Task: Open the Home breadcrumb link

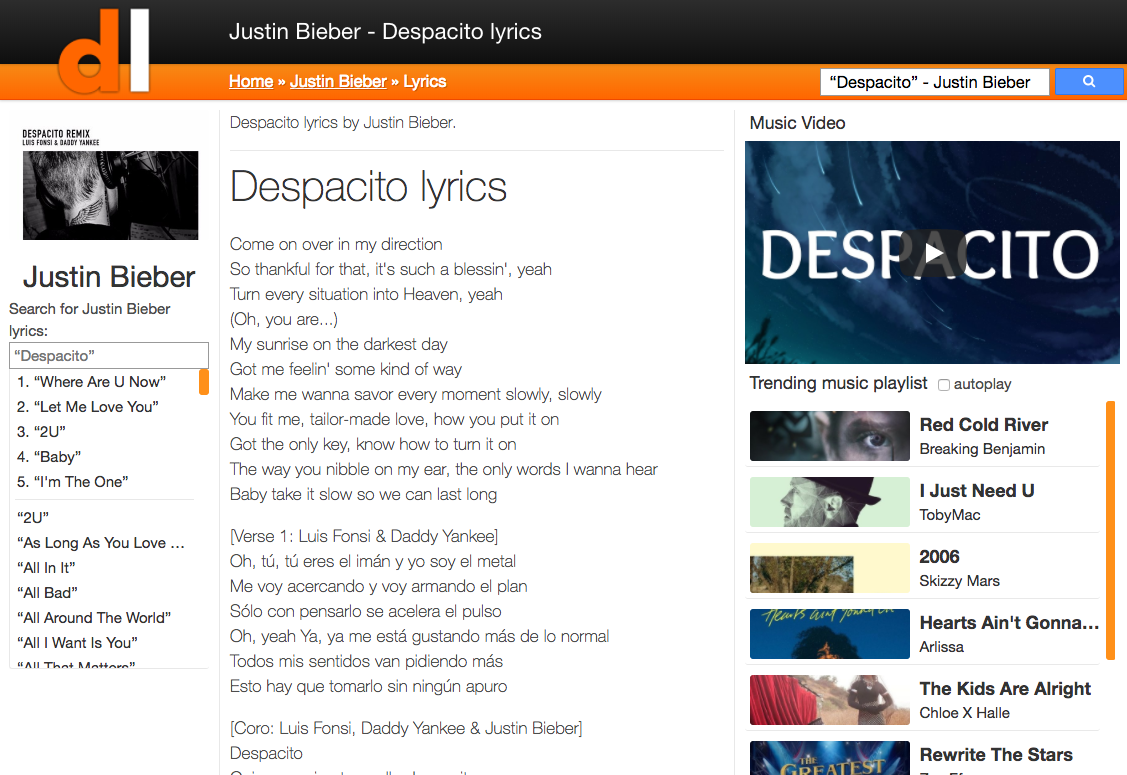Action: point(251,81)
